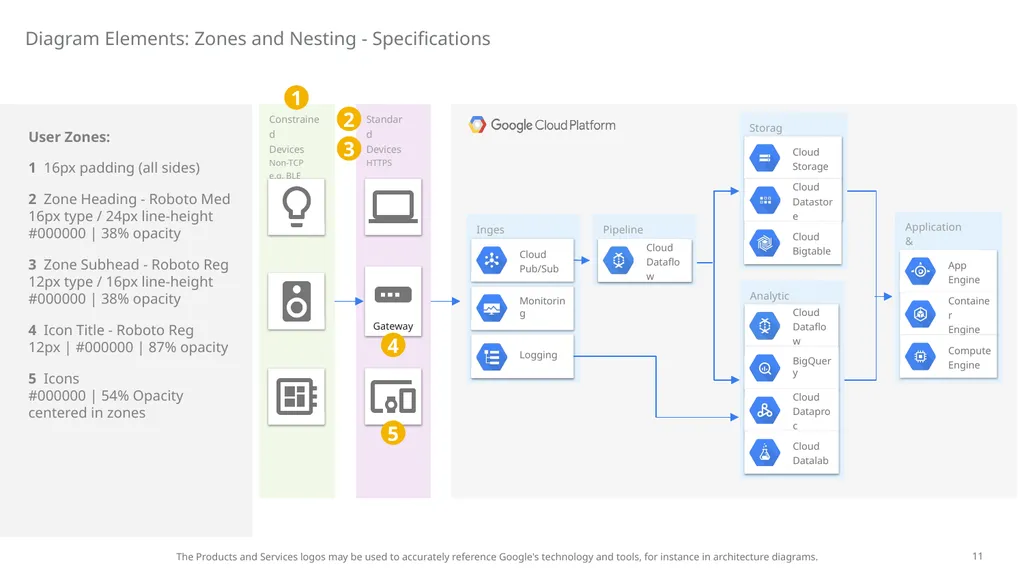
Task: Click the Cloud Dataproc hexagon icon
Action: click(765, 410)
